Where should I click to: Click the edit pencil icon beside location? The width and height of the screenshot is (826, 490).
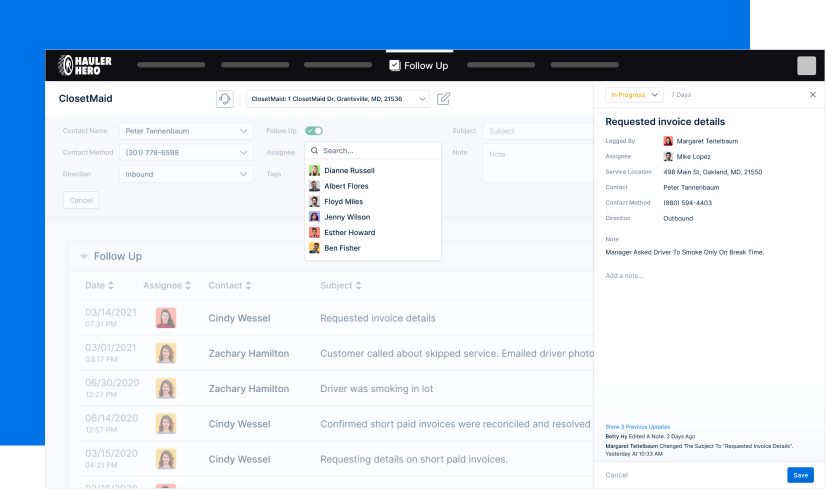[444, 99]
